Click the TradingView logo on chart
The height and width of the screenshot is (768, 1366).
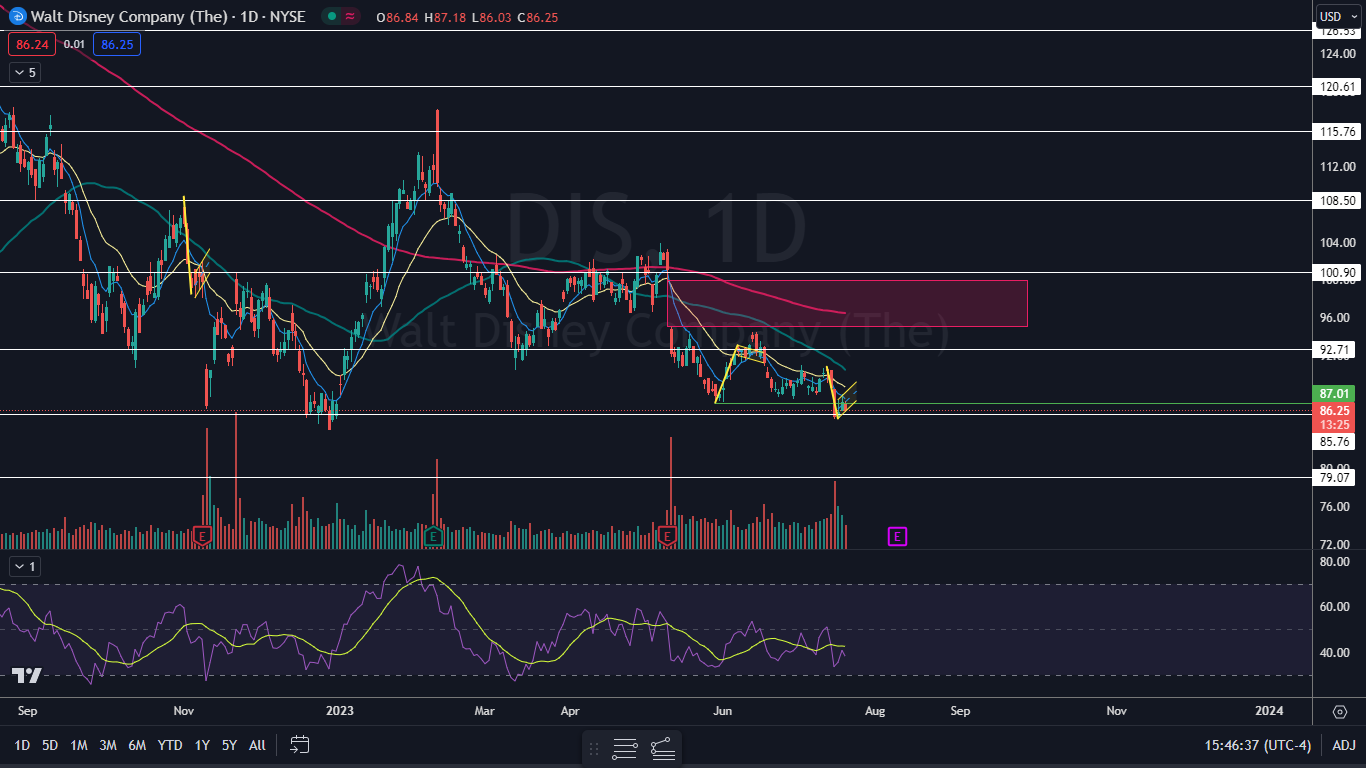click(27, 675)
